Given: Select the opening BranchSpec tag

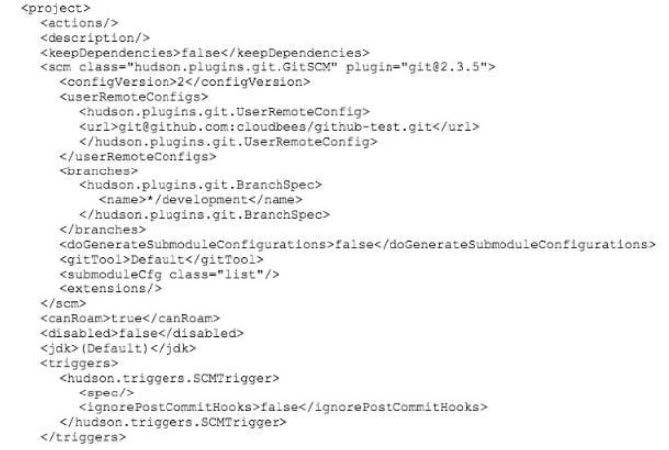Looking at the screenshot, I should (201, 185).
